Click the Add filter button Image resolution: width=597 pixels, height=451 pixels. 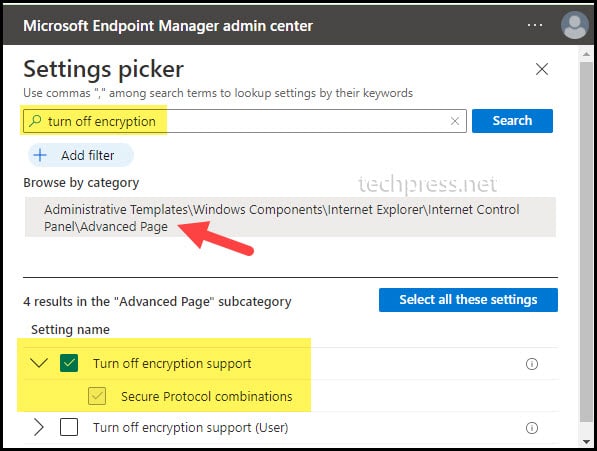pos(81,155)
